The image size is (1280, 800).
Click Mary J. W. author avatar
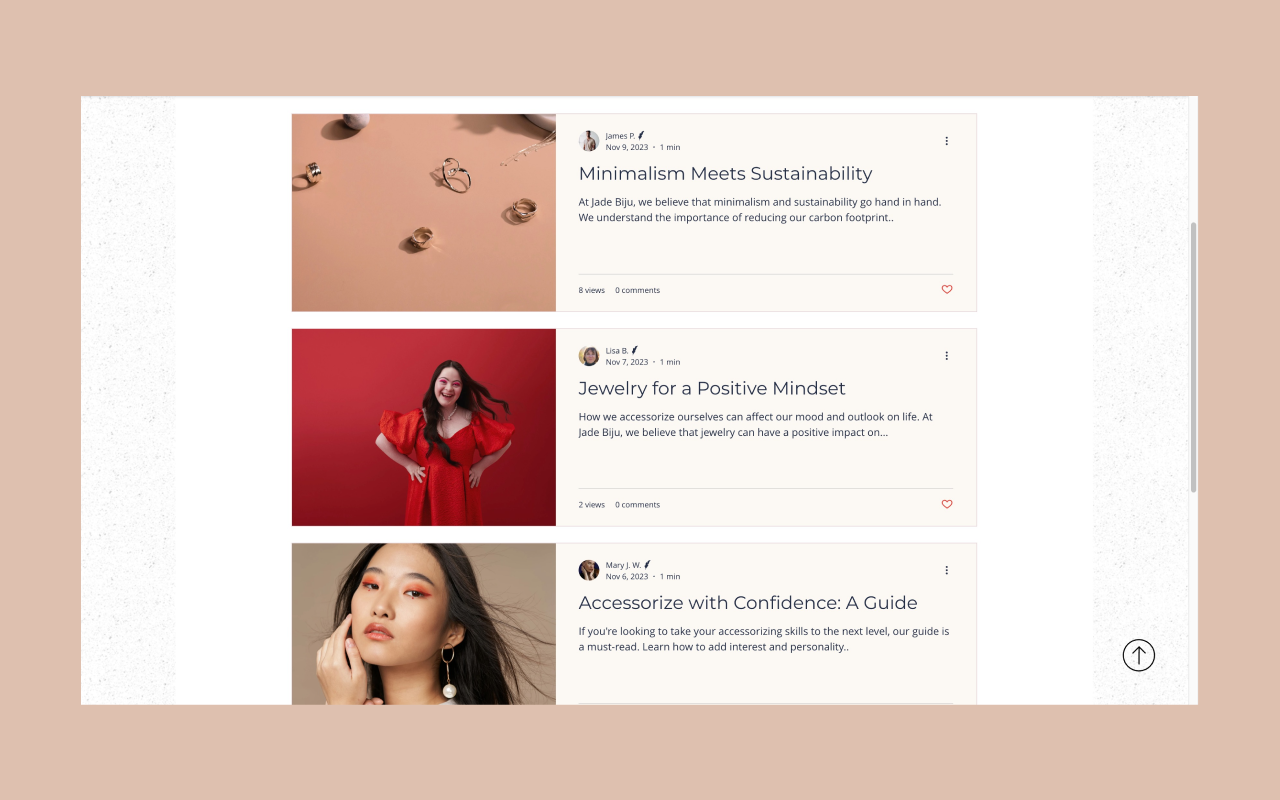tap(589, 570)
